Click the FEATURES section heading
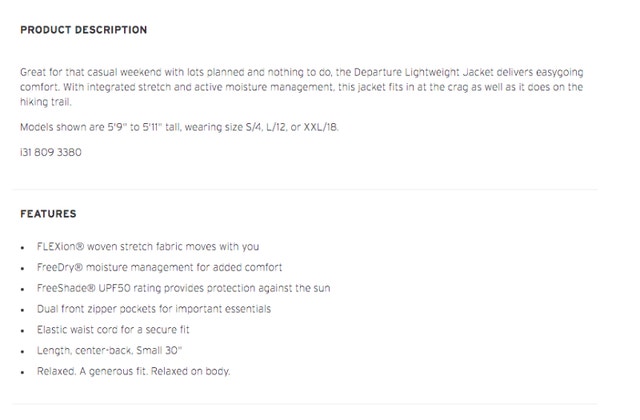This screenshot has height=420, width=640. 48,214
